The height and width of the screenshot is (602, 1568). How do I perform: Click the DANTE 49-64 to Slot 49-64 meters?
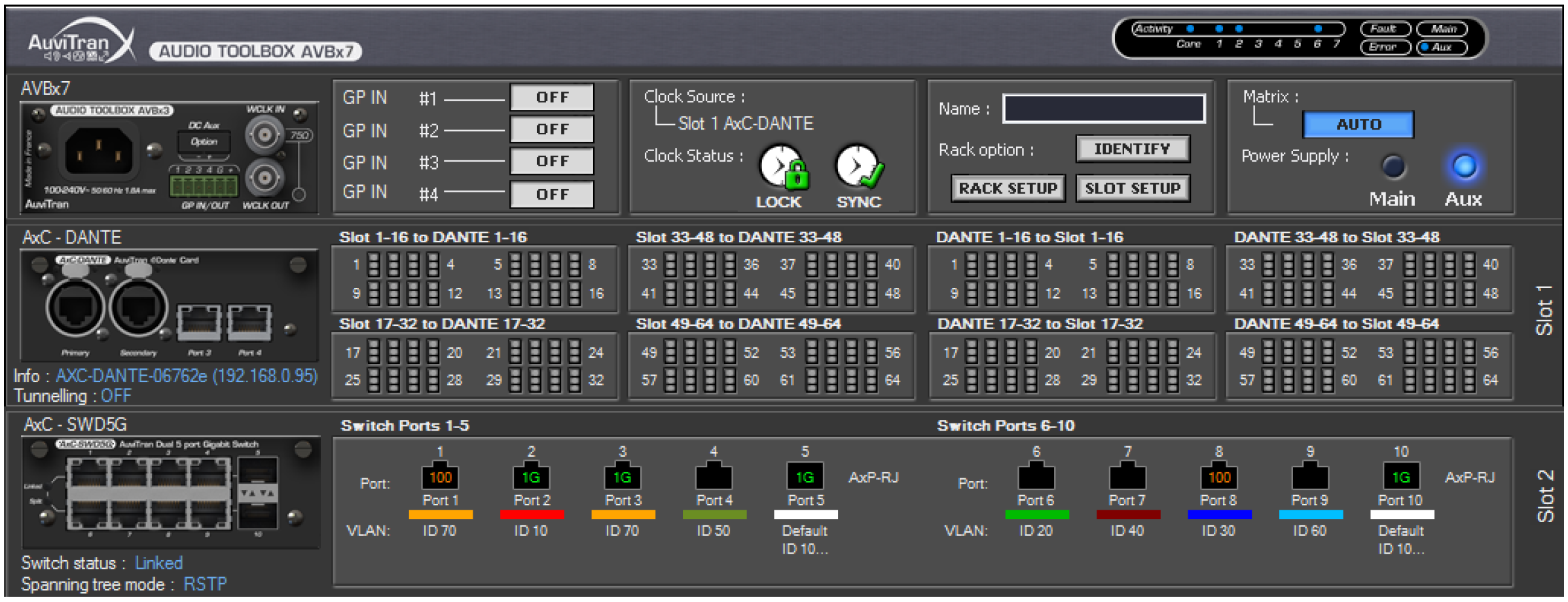(1369, 366)
